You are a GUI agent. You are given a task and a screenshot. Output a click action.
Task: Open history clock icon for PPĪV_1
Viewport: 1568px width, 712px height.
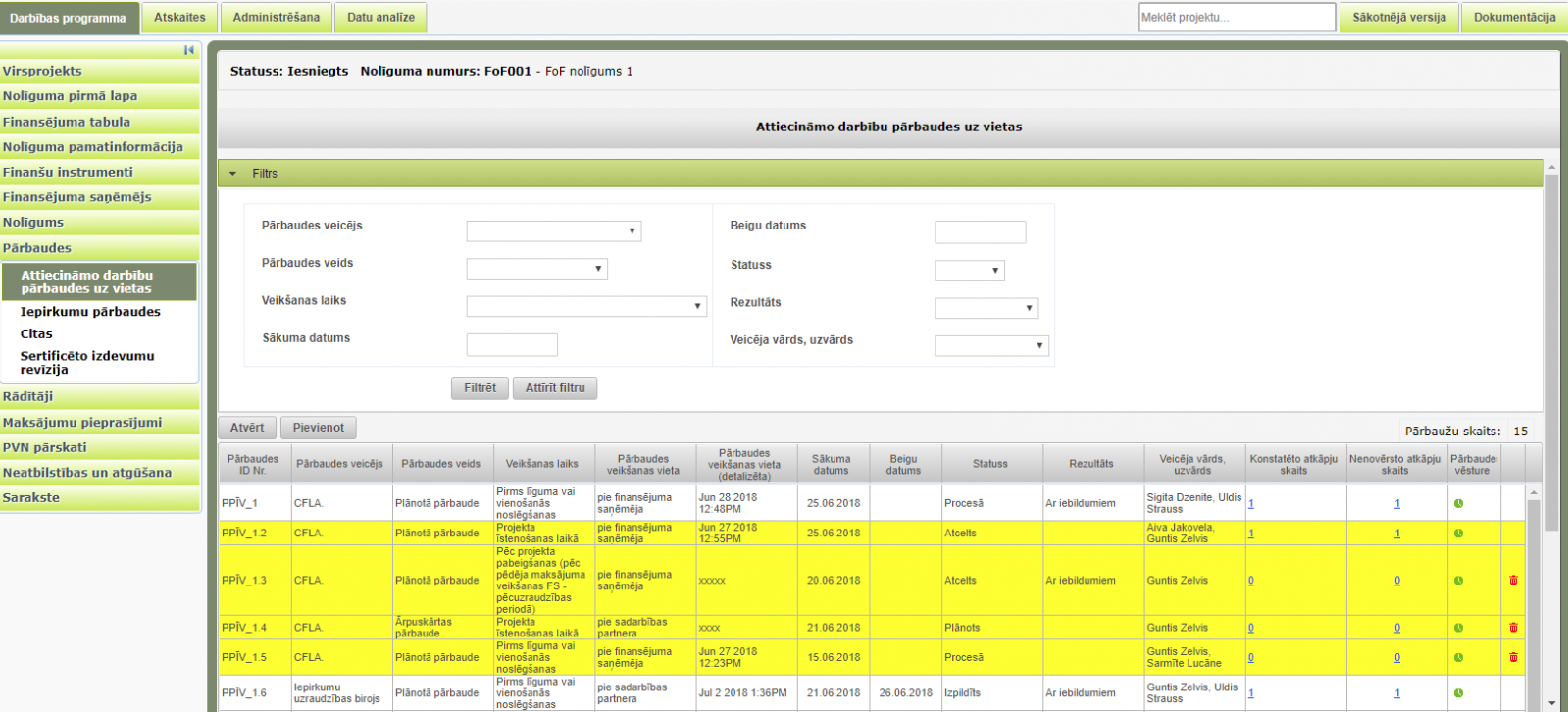1458,503
